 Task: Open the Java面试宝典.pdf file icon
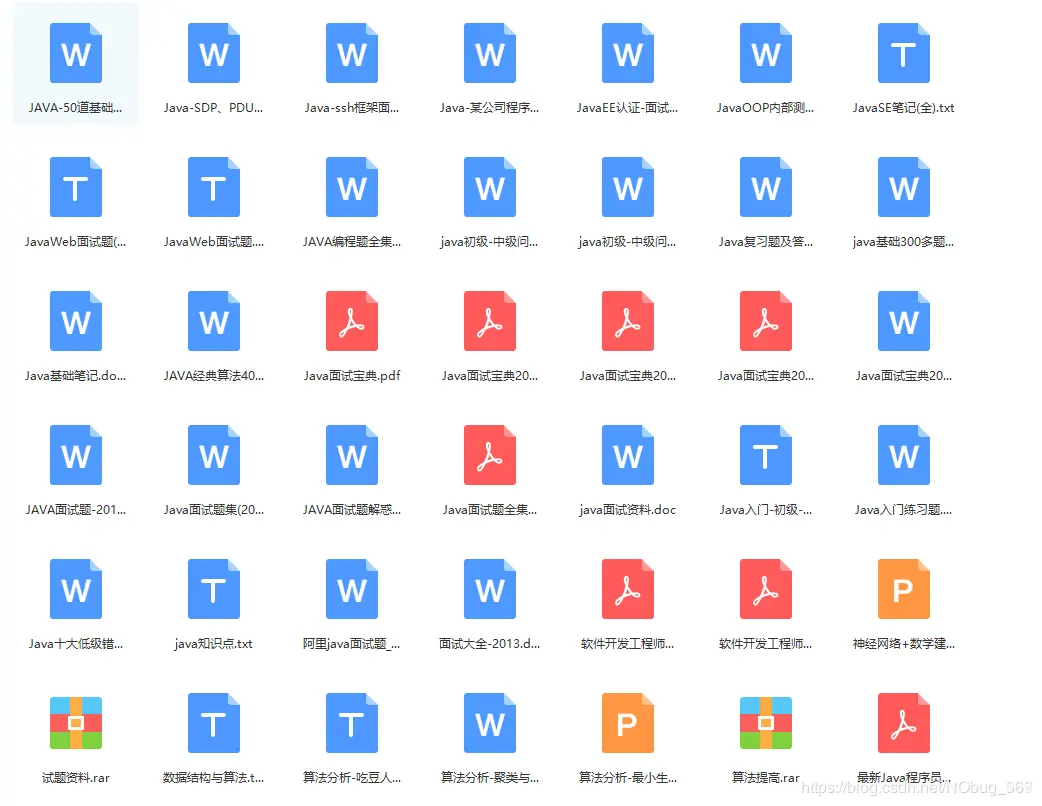click(352, 321)
